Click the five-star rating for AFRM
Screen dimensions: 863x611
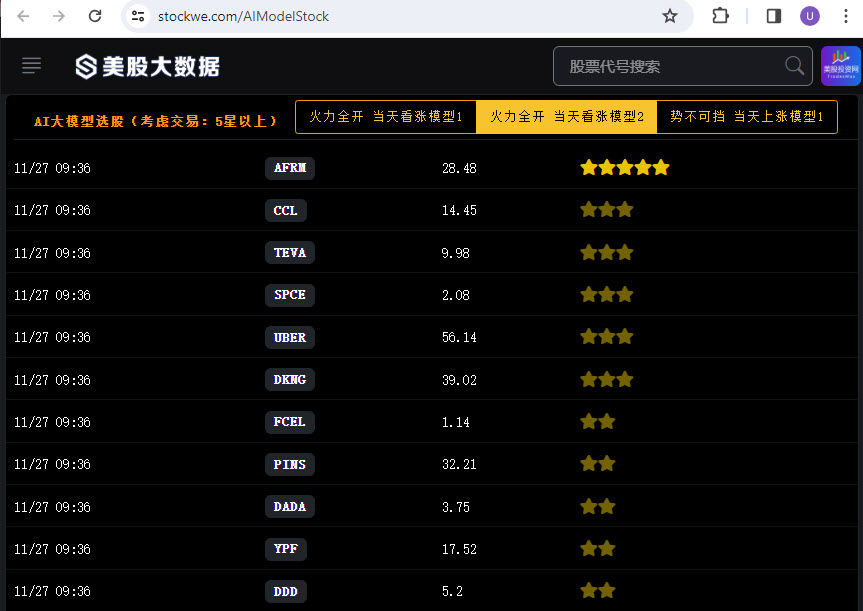625,167
